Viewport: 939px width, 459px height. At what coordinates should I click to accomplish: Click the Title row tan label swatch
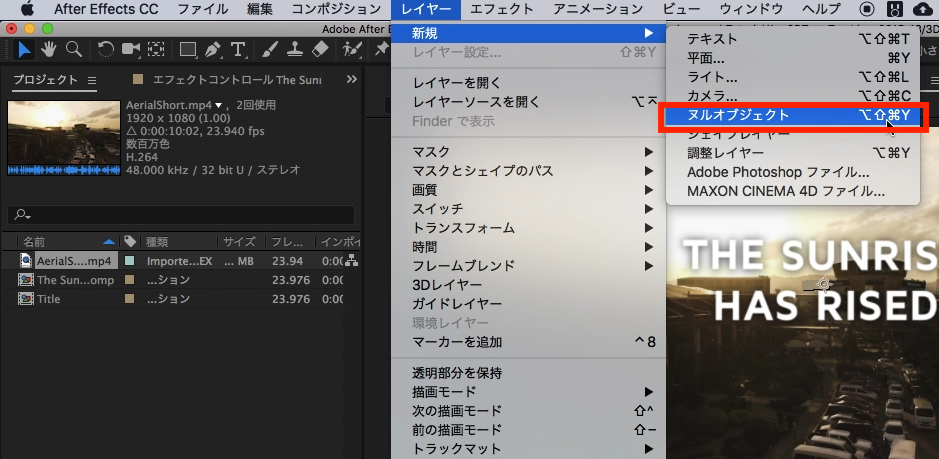129,298
